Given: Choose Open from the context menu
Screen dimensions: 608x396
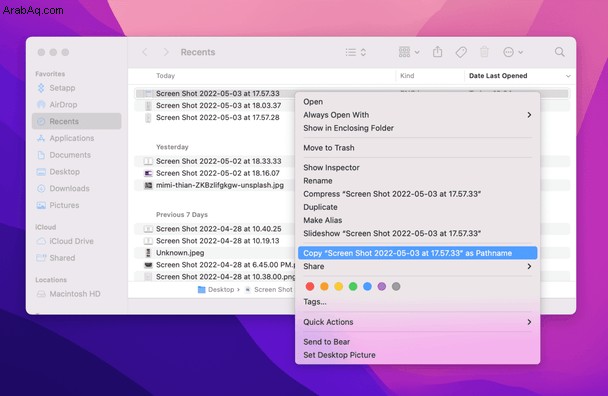Looking at the screenshot, I should click(418, 102).
